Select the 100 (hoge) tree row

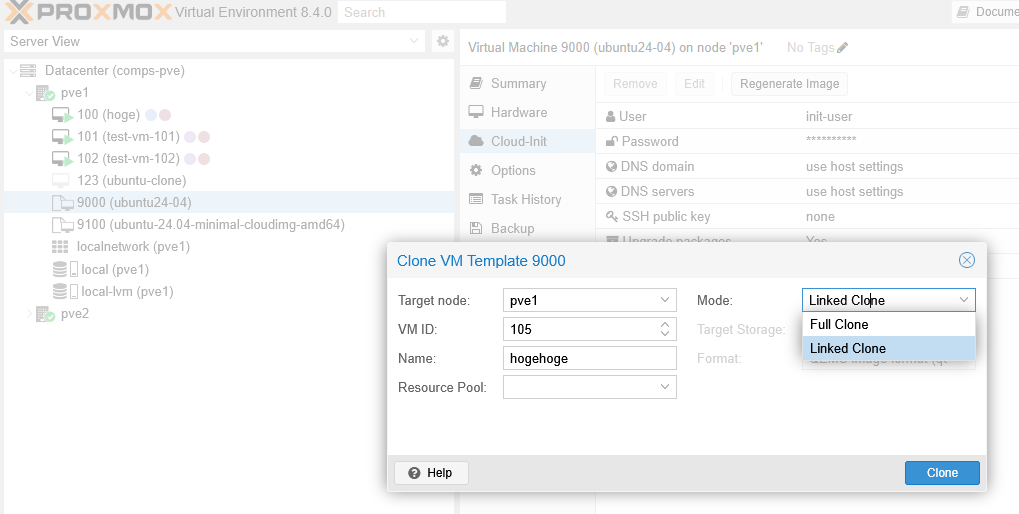229,115
